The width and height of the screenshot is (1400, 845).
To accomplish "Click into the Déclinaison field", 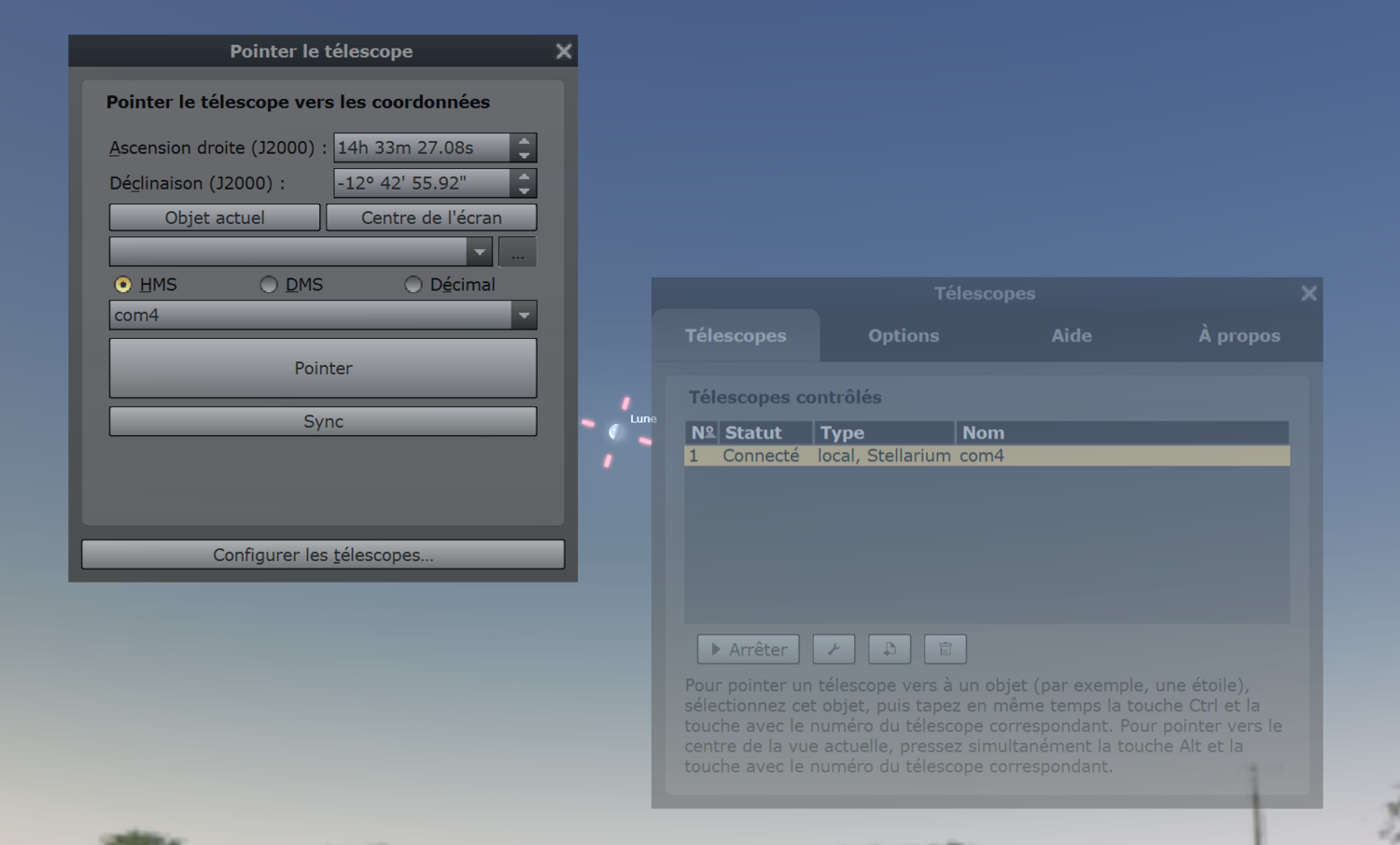I will (x=422, y=183).
